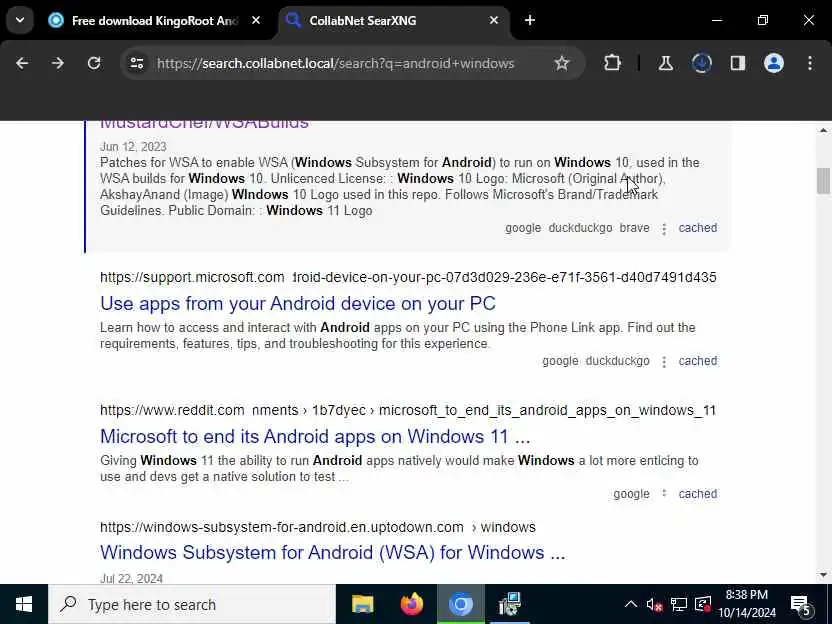Screen dimensions: 832x624
Task: Close the CollabNet SearXNG tab
Action: tap(493, 20)
